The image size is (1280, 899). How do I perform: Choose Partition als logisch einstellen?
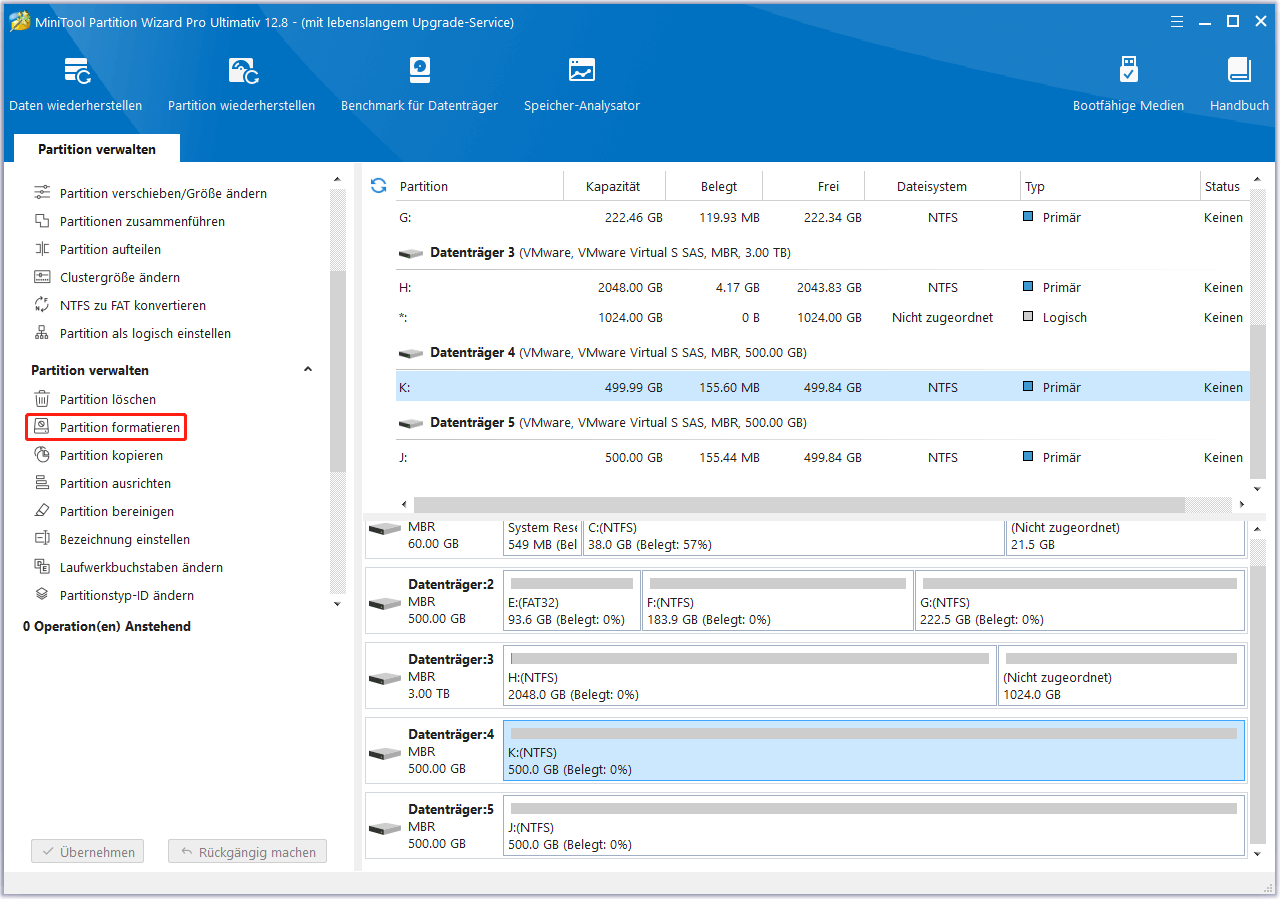point(145,333)
